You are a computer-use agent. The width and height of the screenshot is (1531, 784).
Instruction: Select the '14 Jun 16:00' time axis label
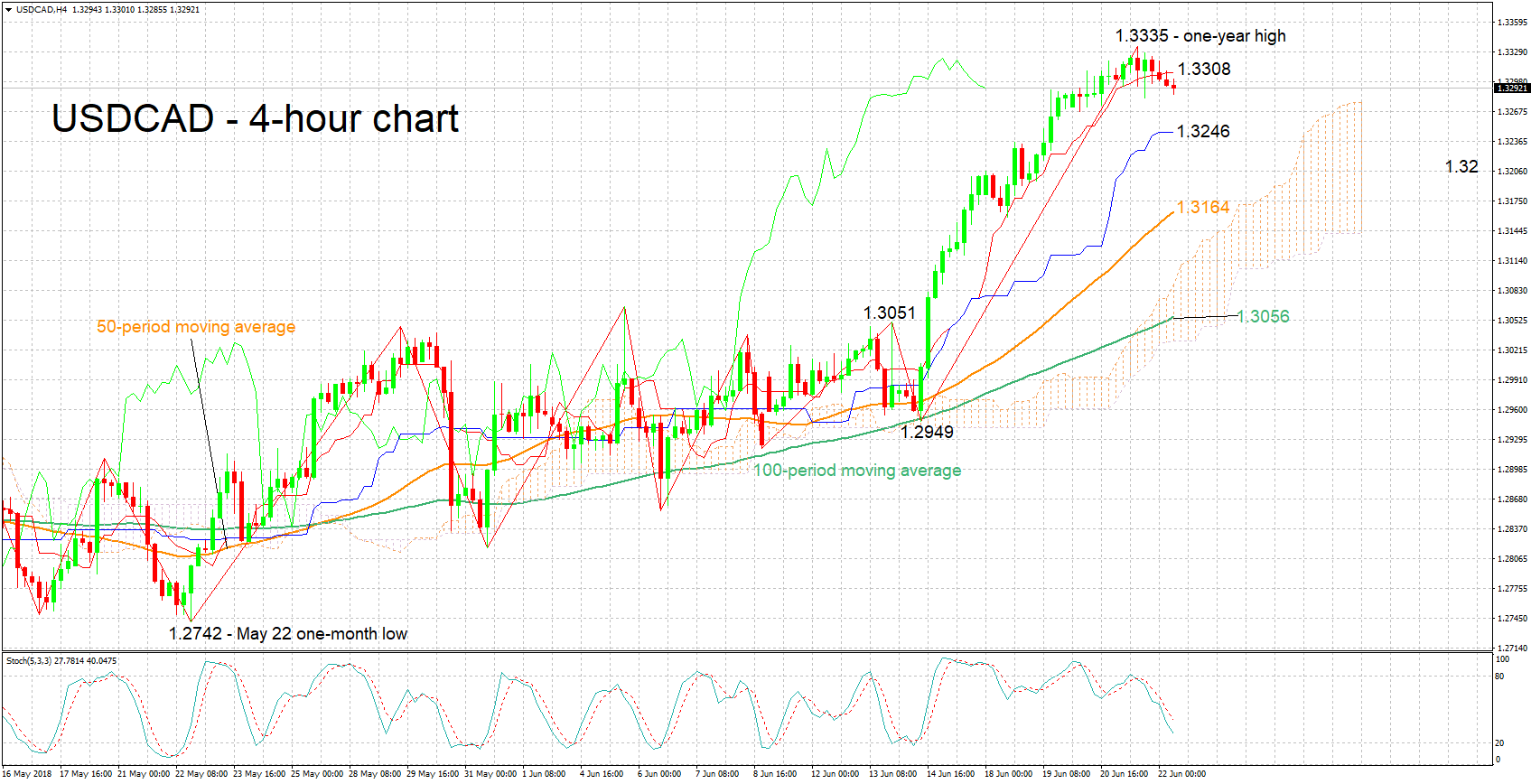pyautogui.click(x=950, y=774)
